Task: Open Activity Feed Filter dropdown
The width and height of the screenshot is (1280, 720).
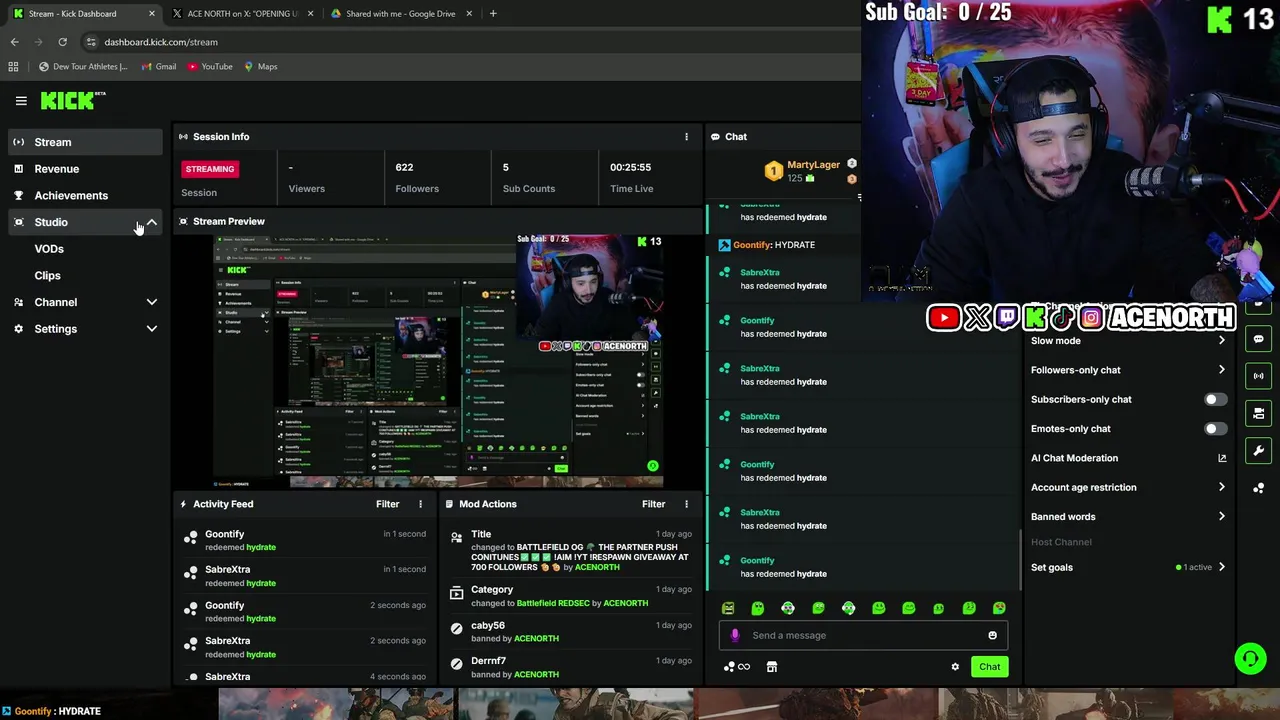Action: (x=387, y=504)
